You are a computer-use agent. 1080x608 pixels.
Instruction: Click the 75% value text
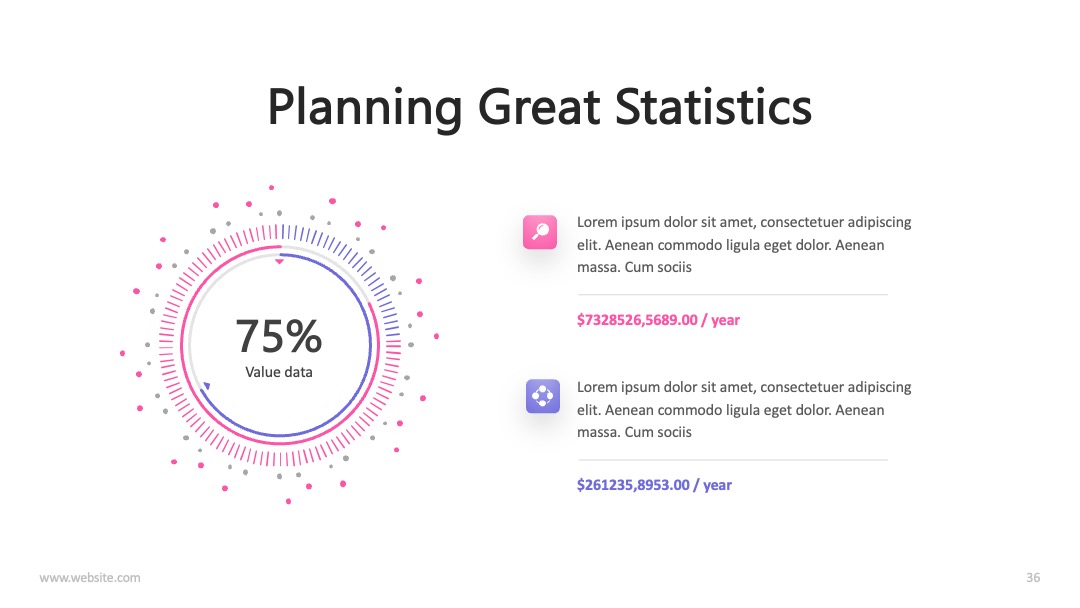tap(279, 336)
